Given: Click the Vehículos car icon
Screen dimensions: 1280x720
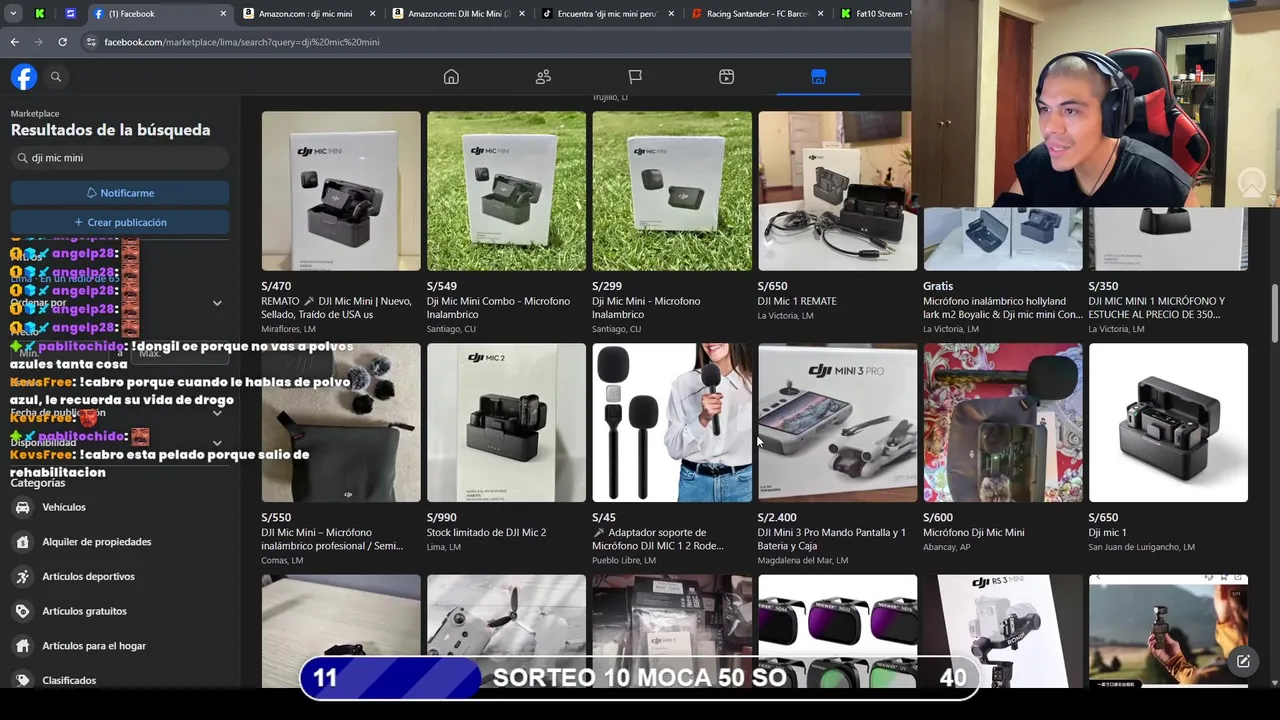Looking at the screenshot, I should tap(22, 507).
